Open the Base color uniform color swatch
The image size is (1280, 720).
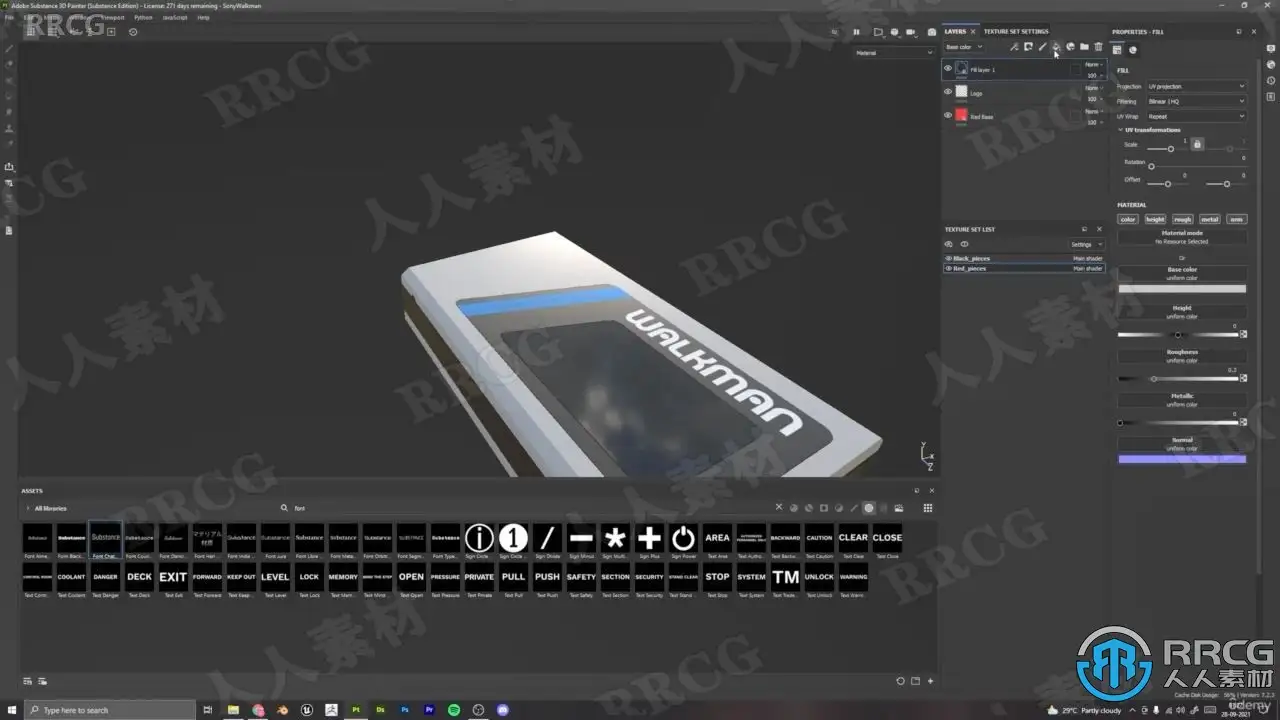pos(1182,289)
